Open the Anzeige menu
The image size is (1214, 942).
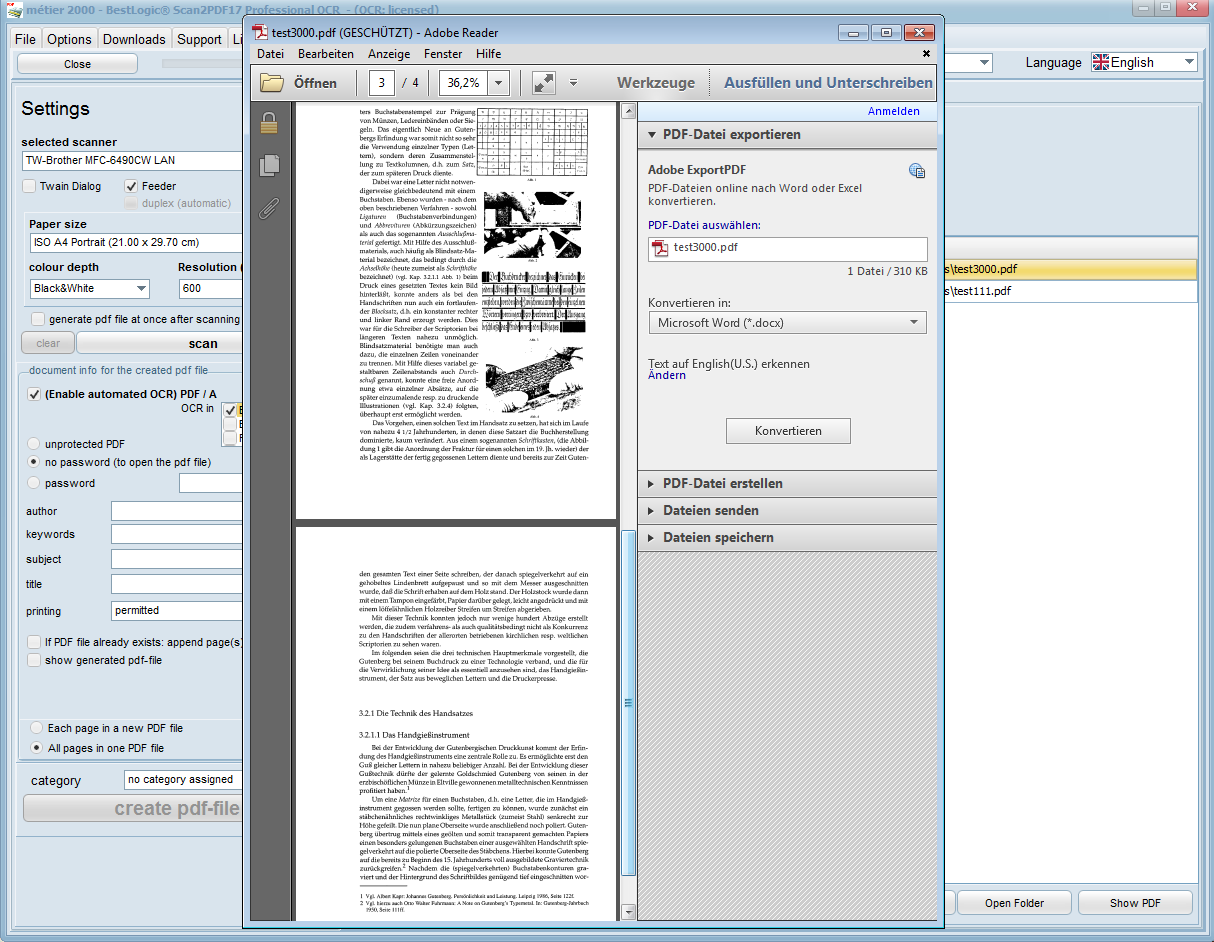pyautogui.click(x=388, y=54)
